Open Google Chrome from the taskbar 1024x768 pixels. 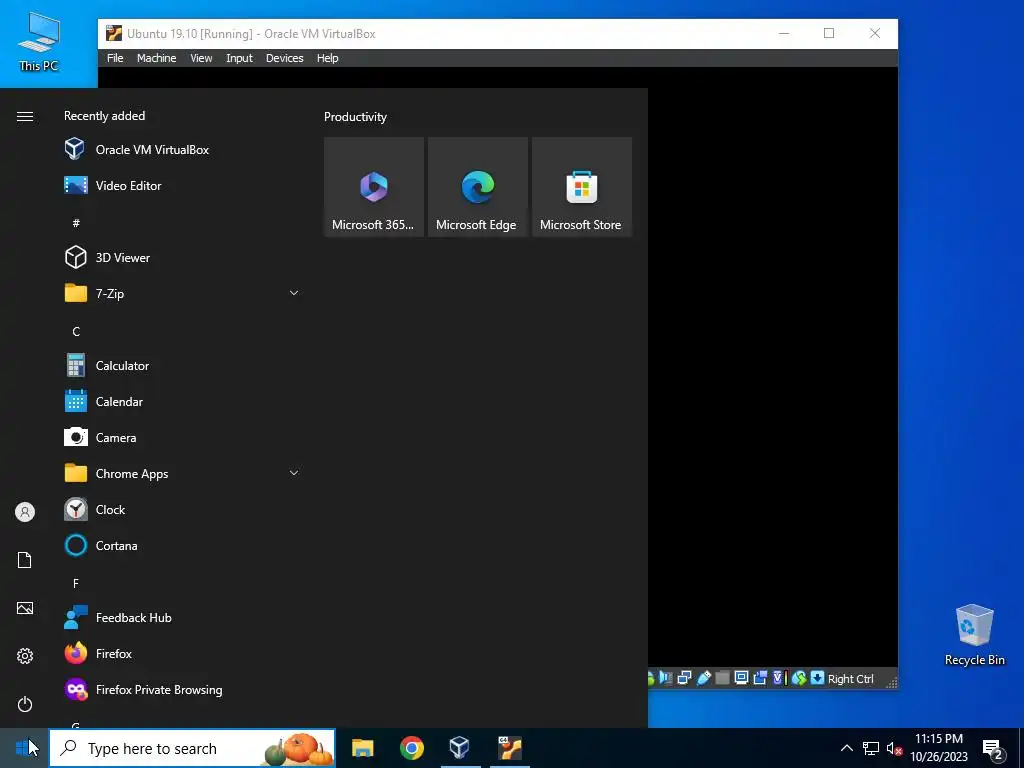(411, 748)
